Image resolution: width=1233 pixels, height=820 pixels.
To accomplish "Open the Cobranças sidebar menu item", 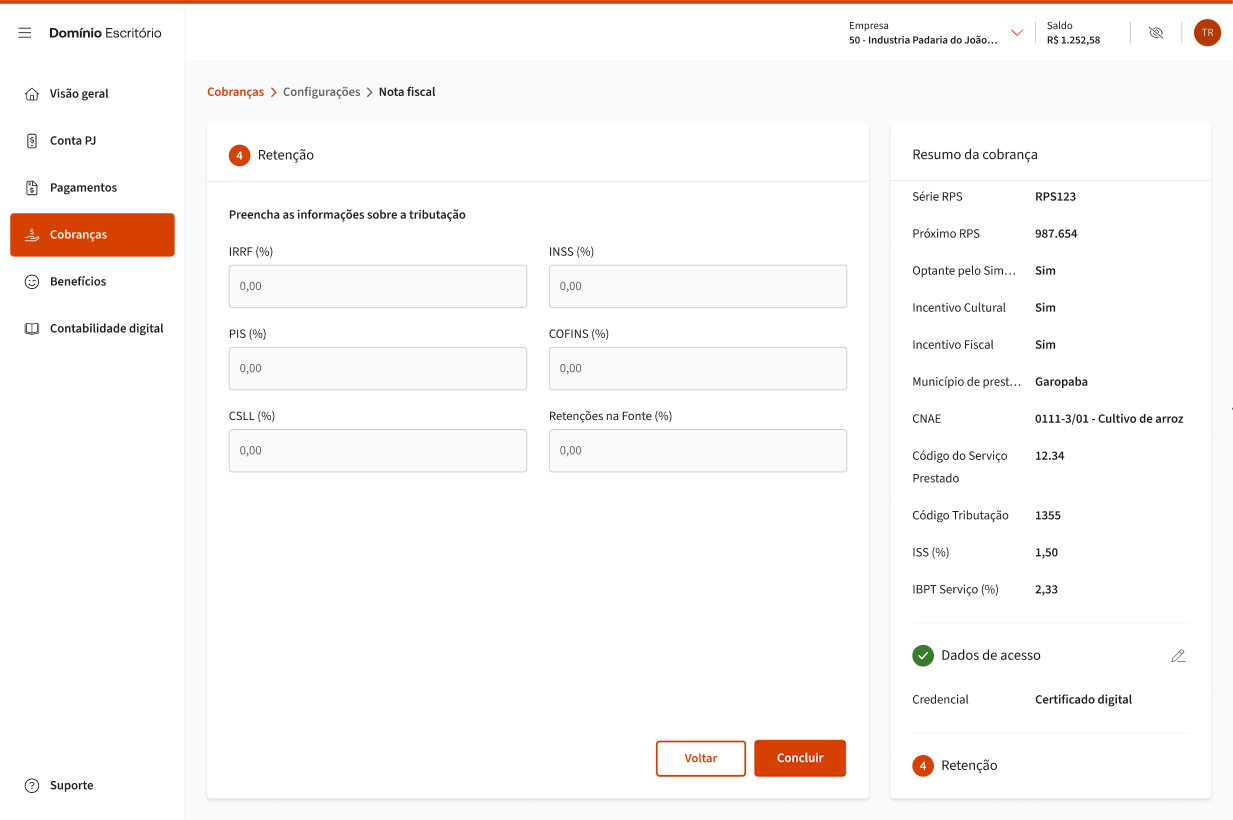I will pos(92,235).
